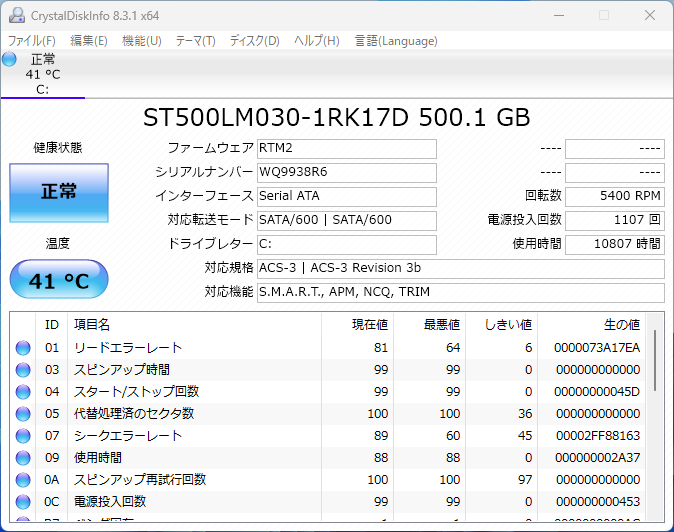Open the ファイル(F) menu
The height and width of the screenshot is (532, 674).
32,41
